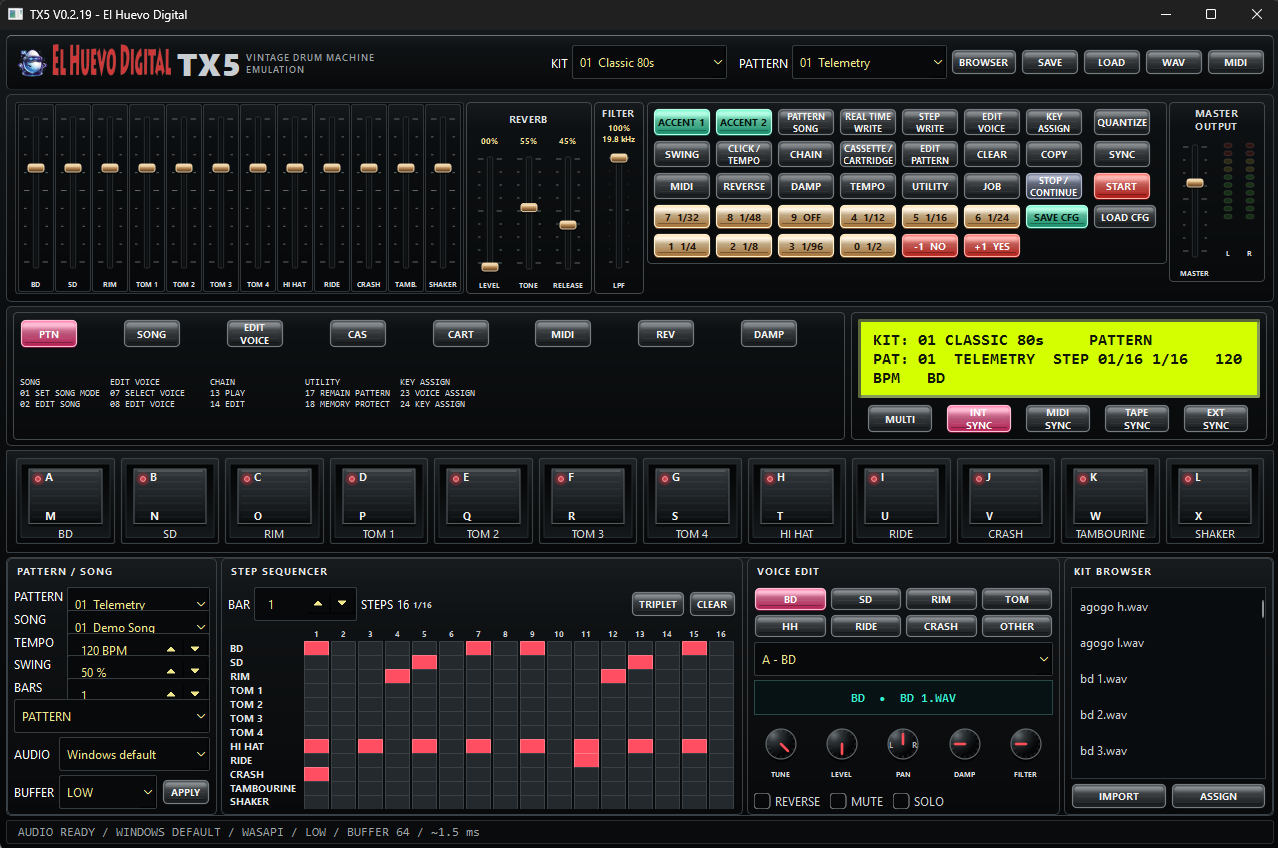Click the reverb TONE slider

529,207
